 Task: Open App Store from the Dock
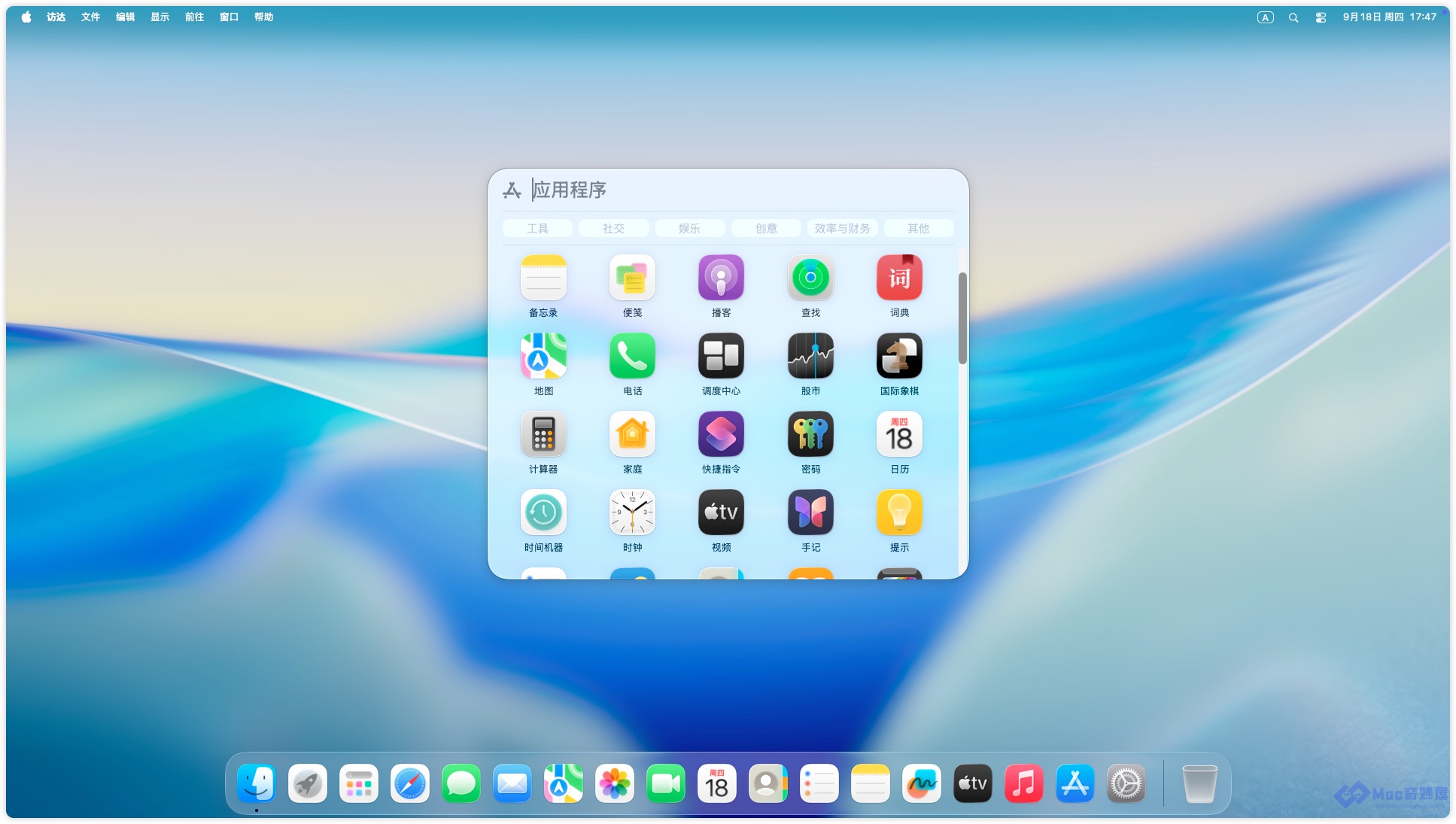1075,783
